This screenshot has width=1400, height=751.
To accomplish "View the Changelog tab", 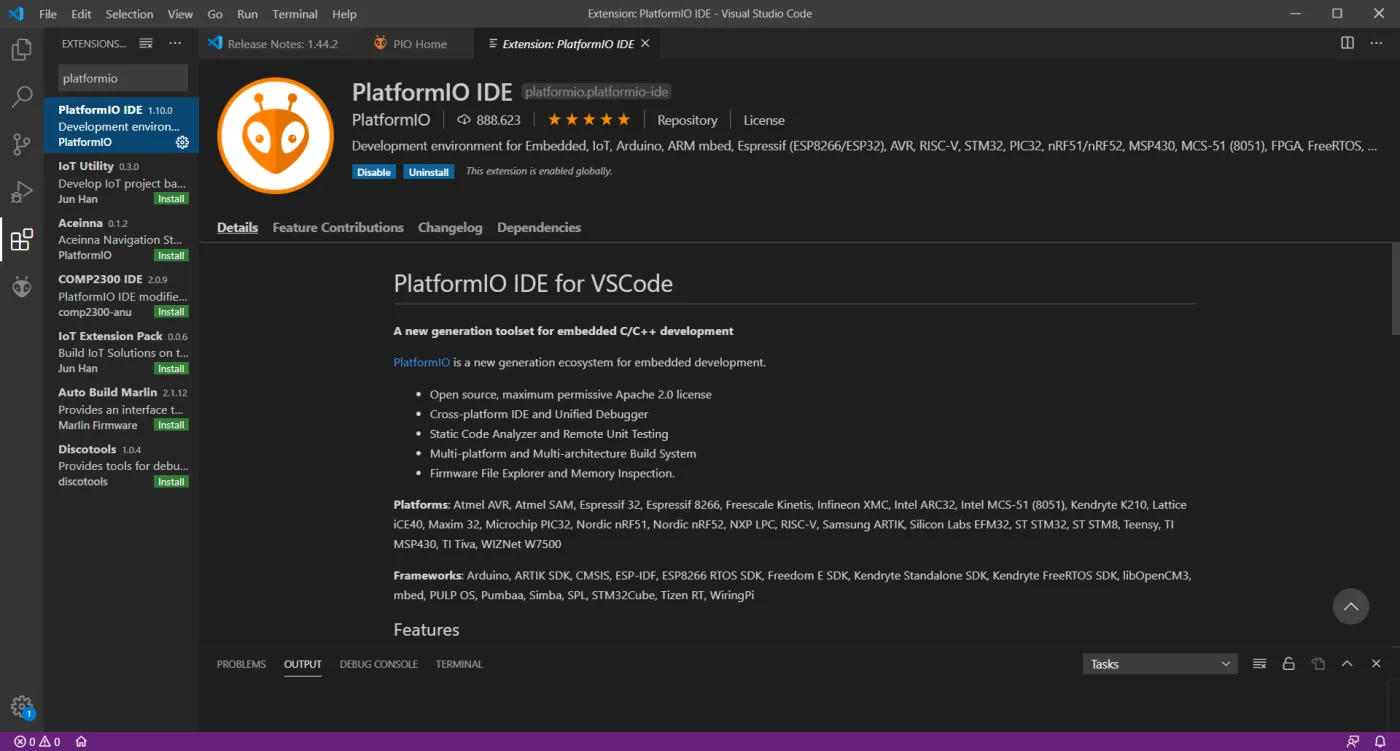I will (450, 228).
